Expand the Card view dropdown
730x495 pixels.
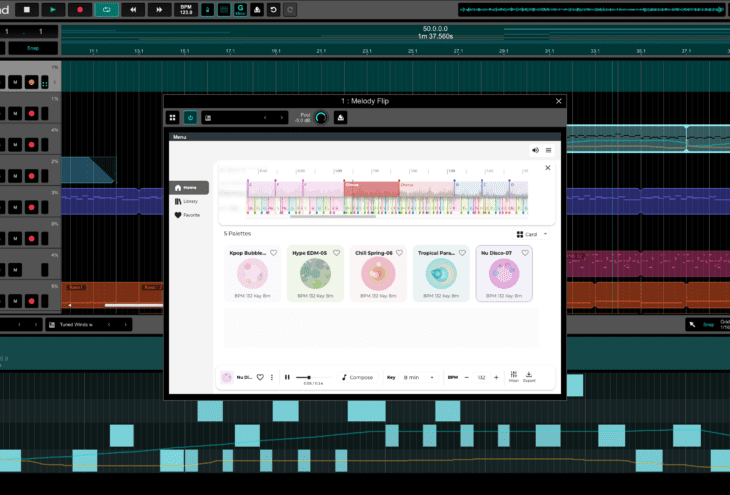click(x=532, y=234)
